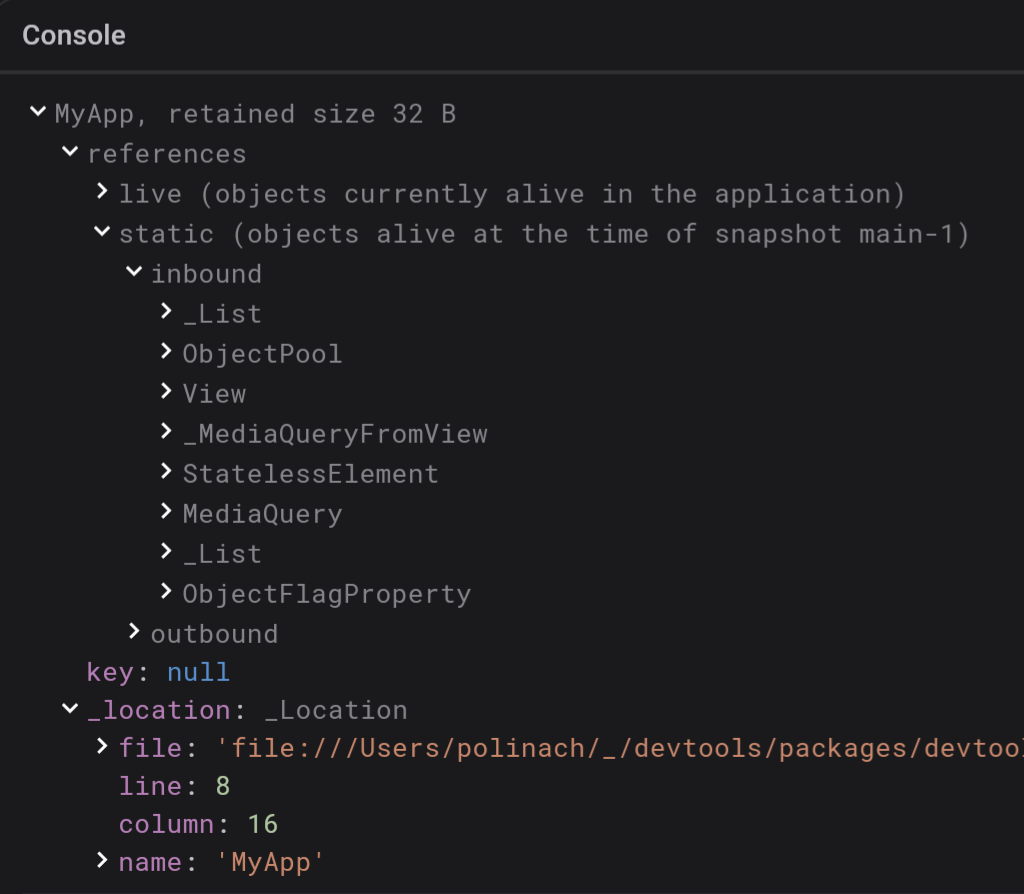Screen dimensions: 1024x894
Task: Collapse the _location property
Action: pyautogui.click(x=69, y=709)
